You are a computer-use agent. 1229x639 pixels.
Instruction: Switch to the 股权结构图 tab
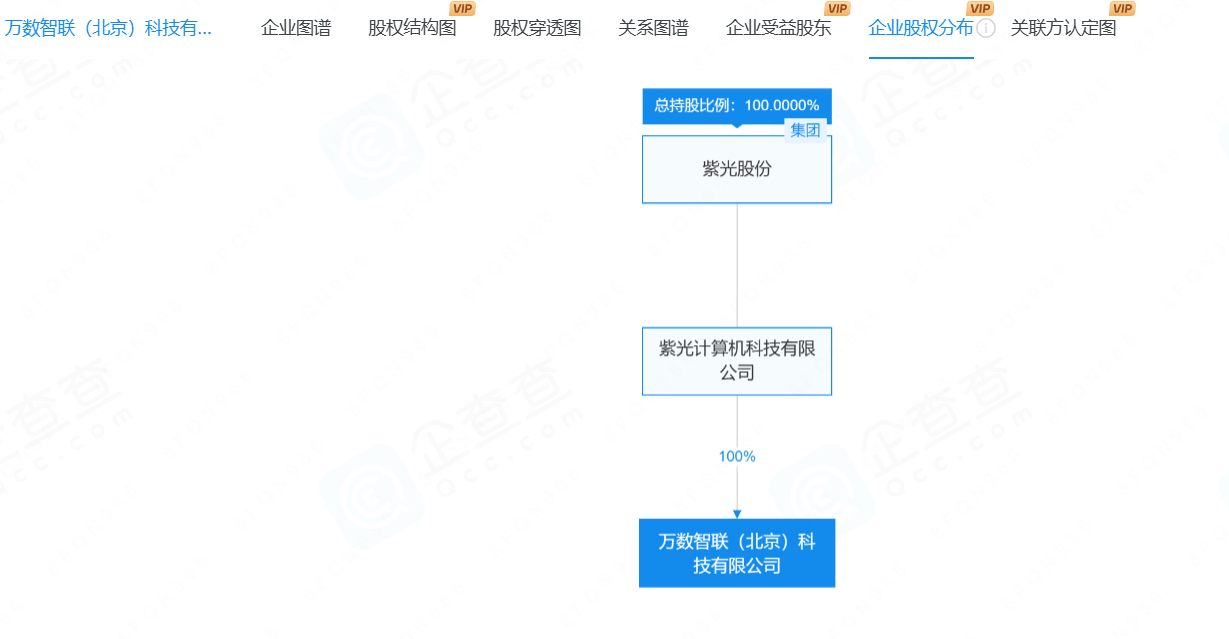[412, 28]
